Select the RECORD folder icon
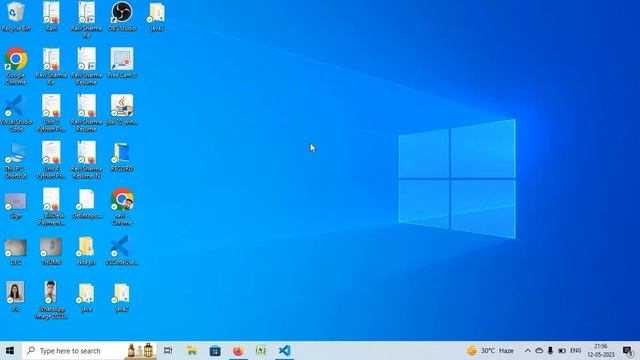 pos(122,157)
